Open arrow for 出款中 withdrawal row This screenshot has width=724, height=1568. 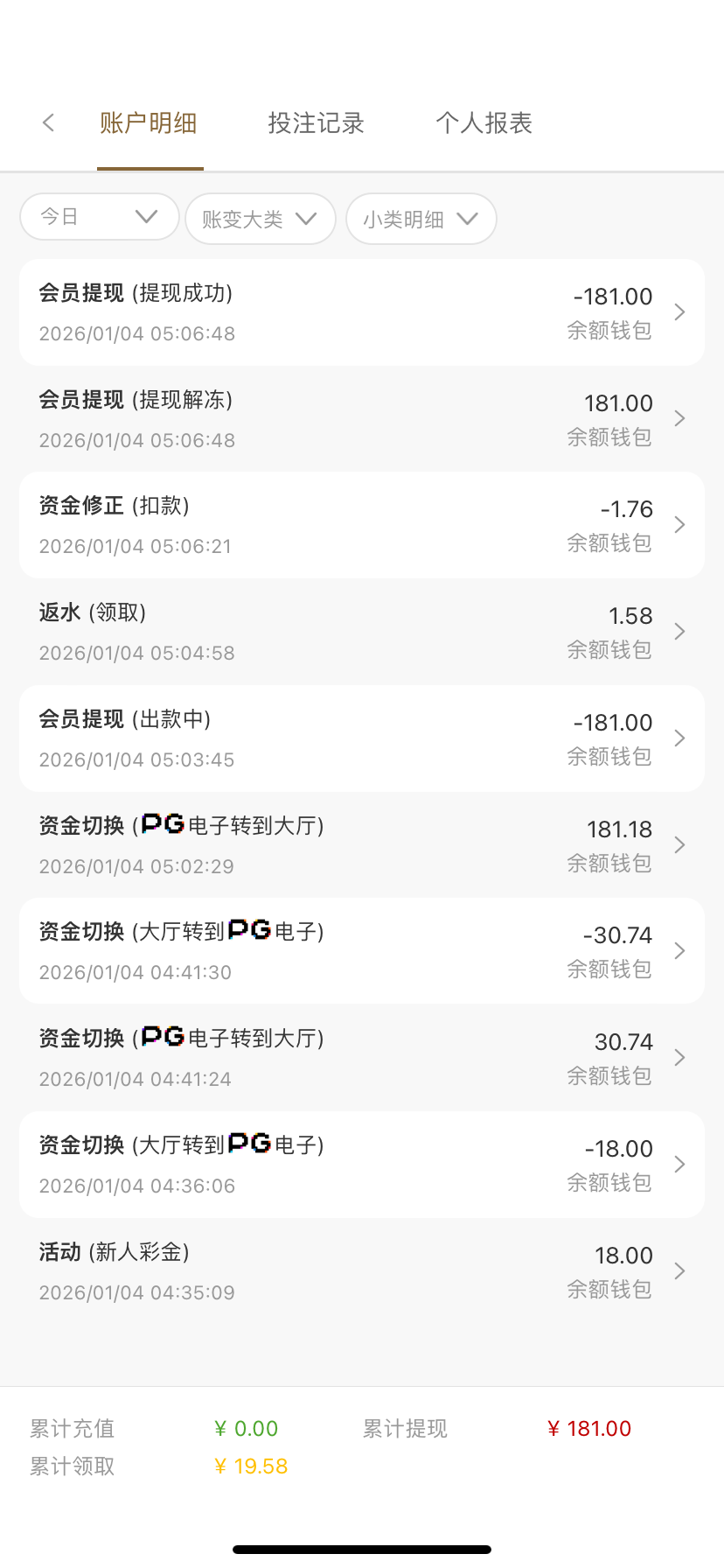(x=679, y=738)
